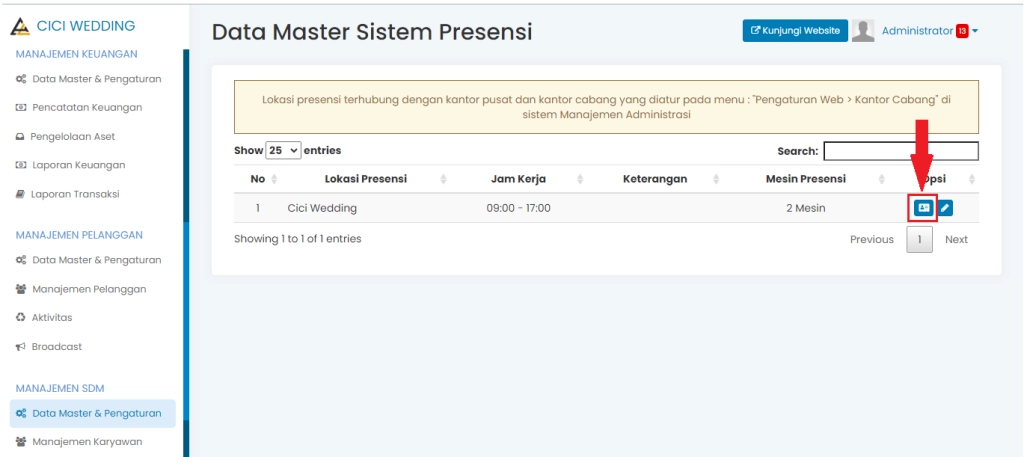
Task: Open Pencatatan Keuangan menu
Action: click(86, 107)
